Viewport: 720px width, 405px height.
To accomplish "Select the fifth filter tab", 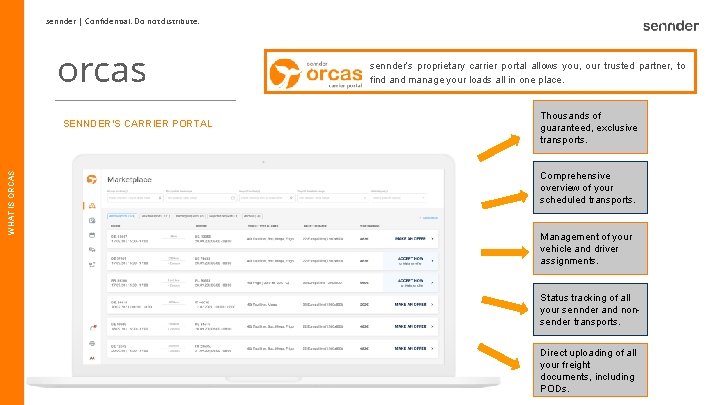I will [252, 216].
